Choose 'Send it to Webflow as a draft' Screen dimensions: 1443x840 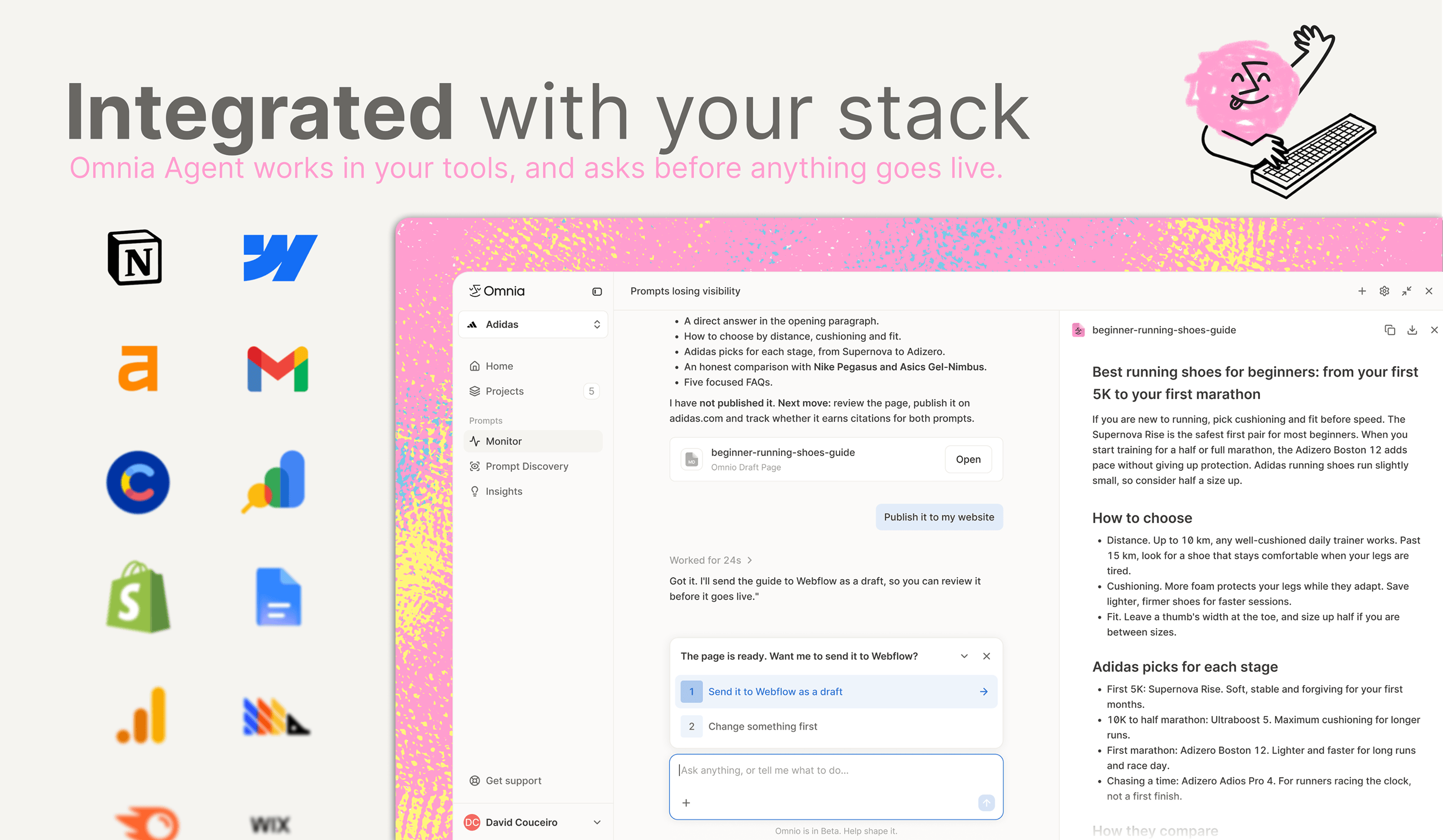coord(835,692)
